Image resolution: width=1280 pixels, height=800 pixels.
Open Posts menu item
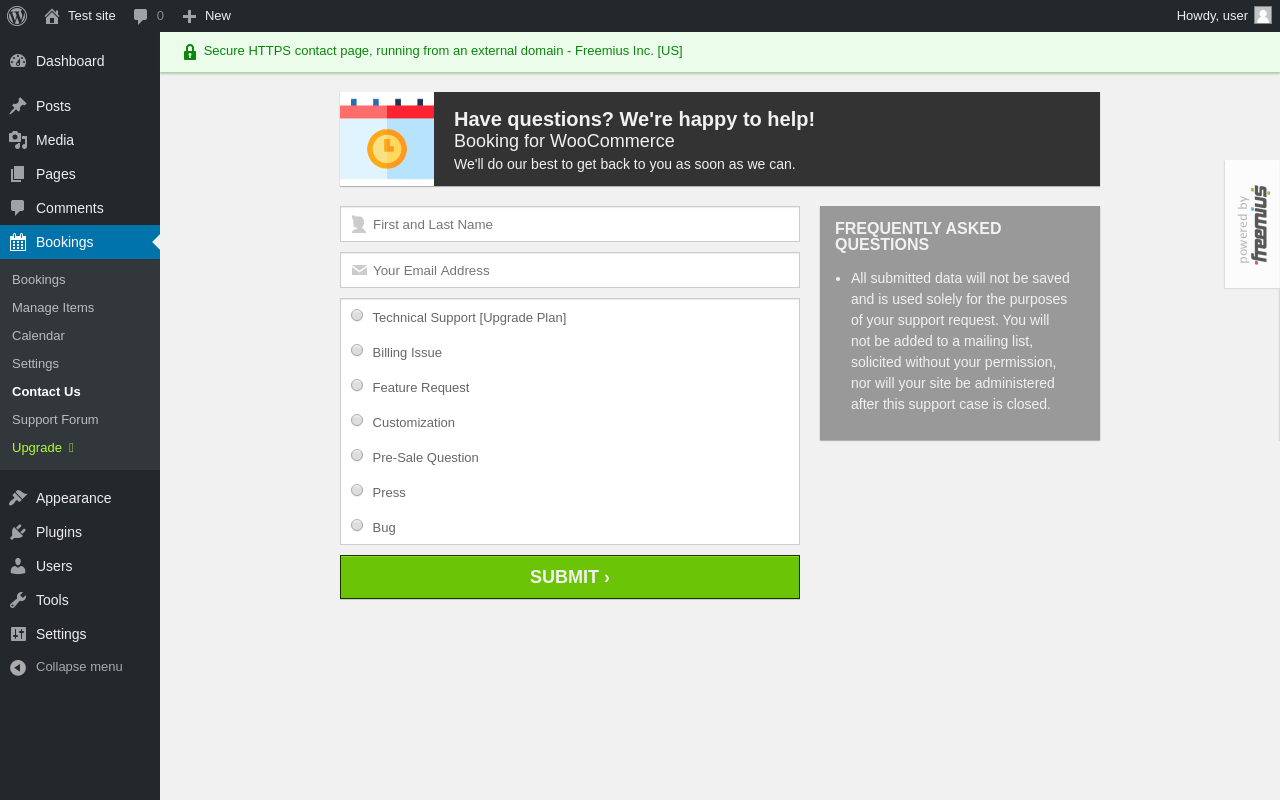coord(80,106)
